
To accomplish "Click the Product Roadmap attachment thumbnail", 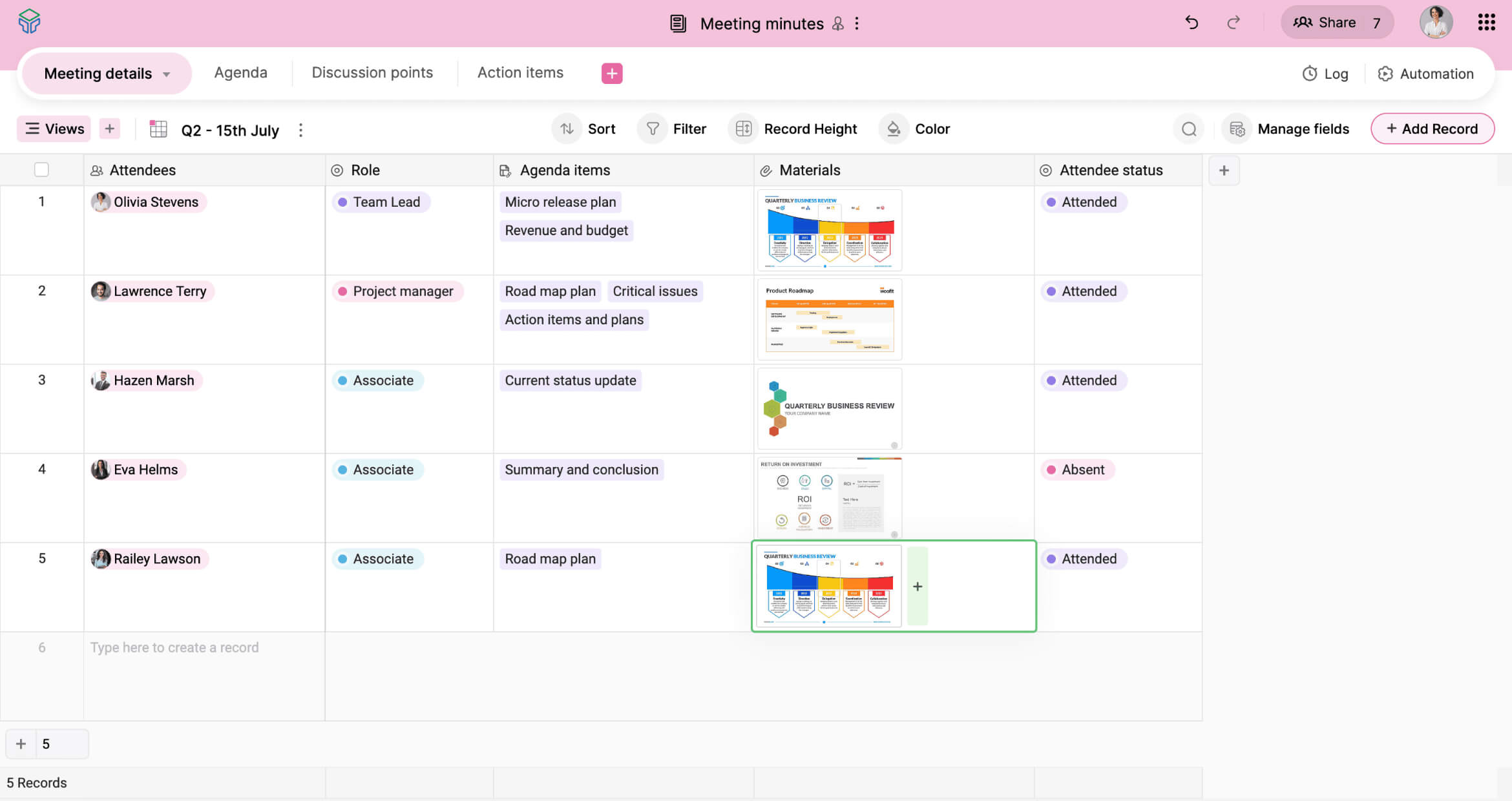I will coord(829,319).
